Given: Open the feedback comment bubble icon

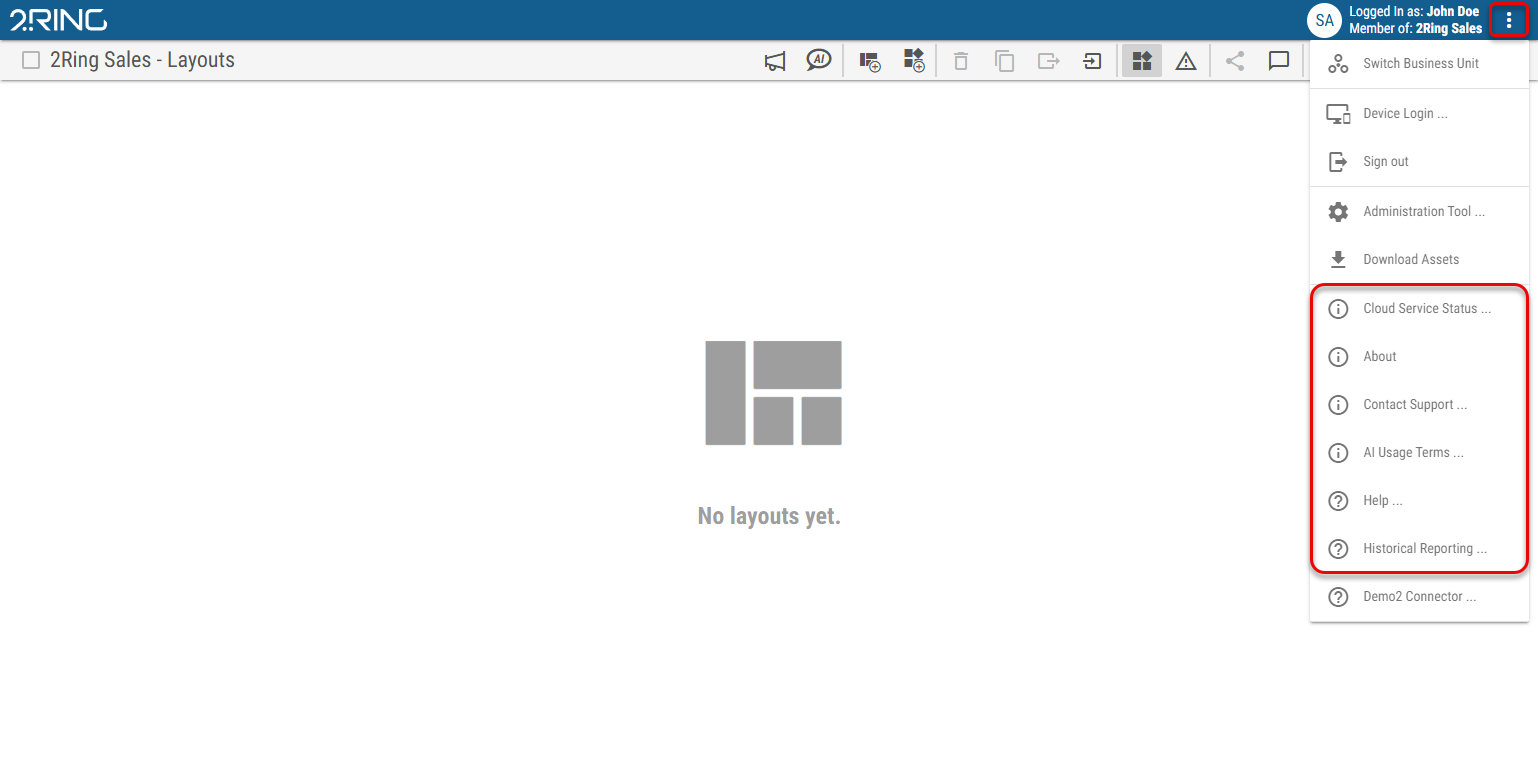Looking at the screenshot, I should [x=1279, y=60].
